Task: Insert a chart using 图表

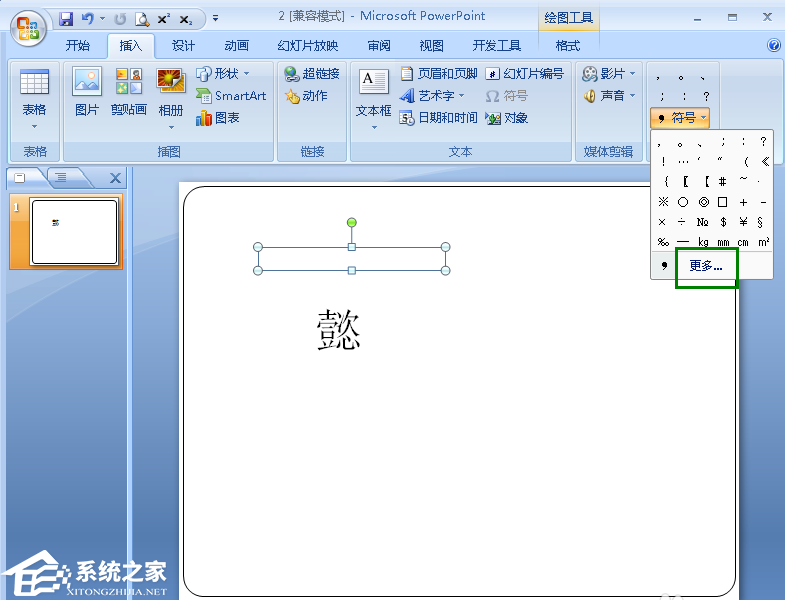Action: click(218, 118)
